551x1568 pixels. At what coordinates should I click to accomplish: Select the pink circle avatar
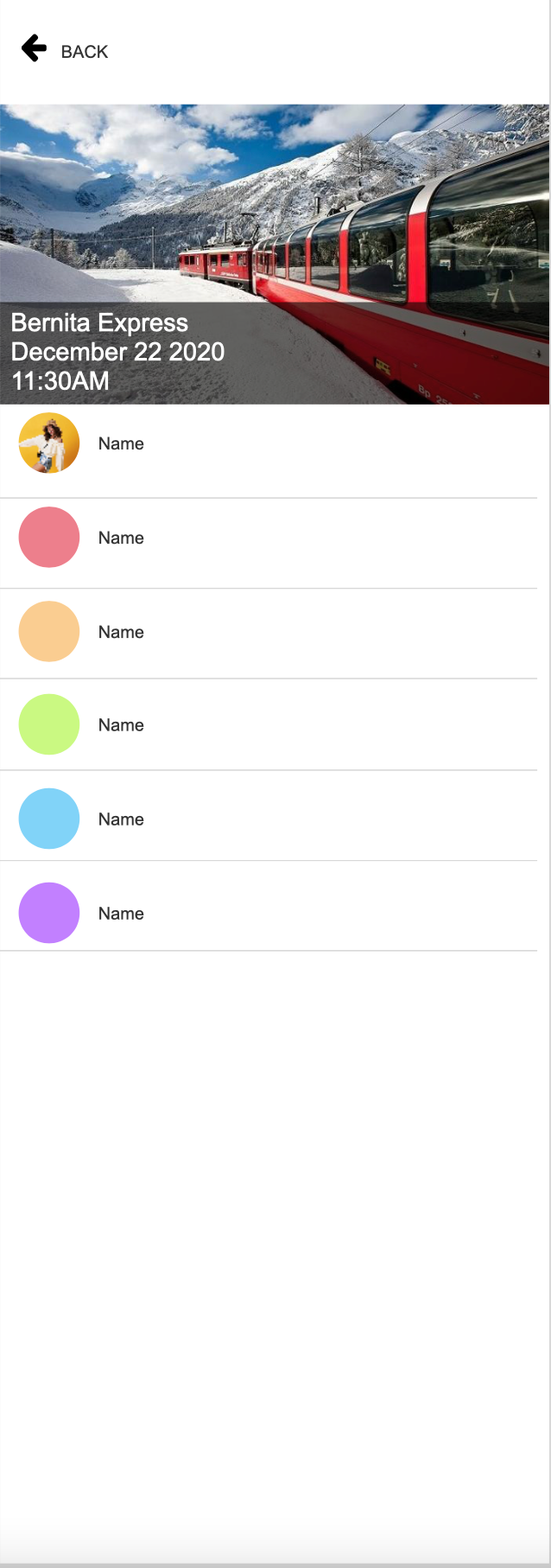[x=49, y=537]
